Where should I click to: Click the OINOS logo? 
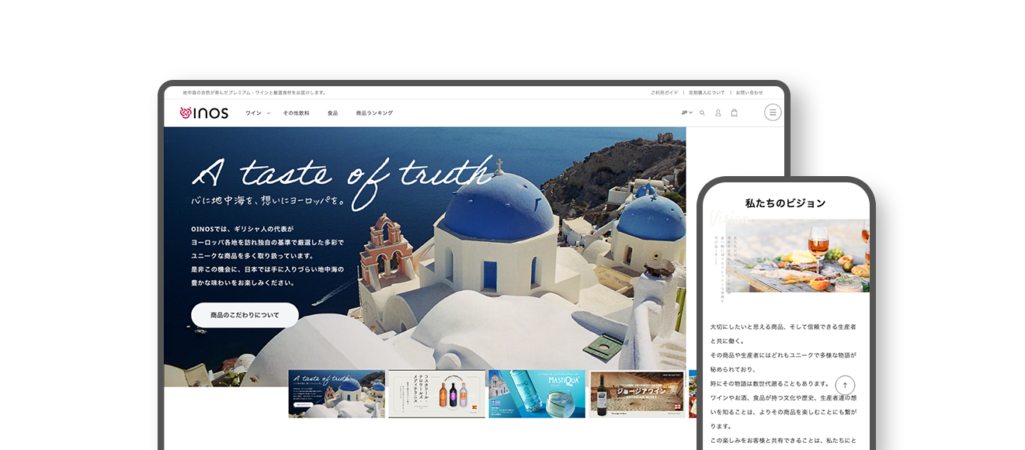(204, 113)
